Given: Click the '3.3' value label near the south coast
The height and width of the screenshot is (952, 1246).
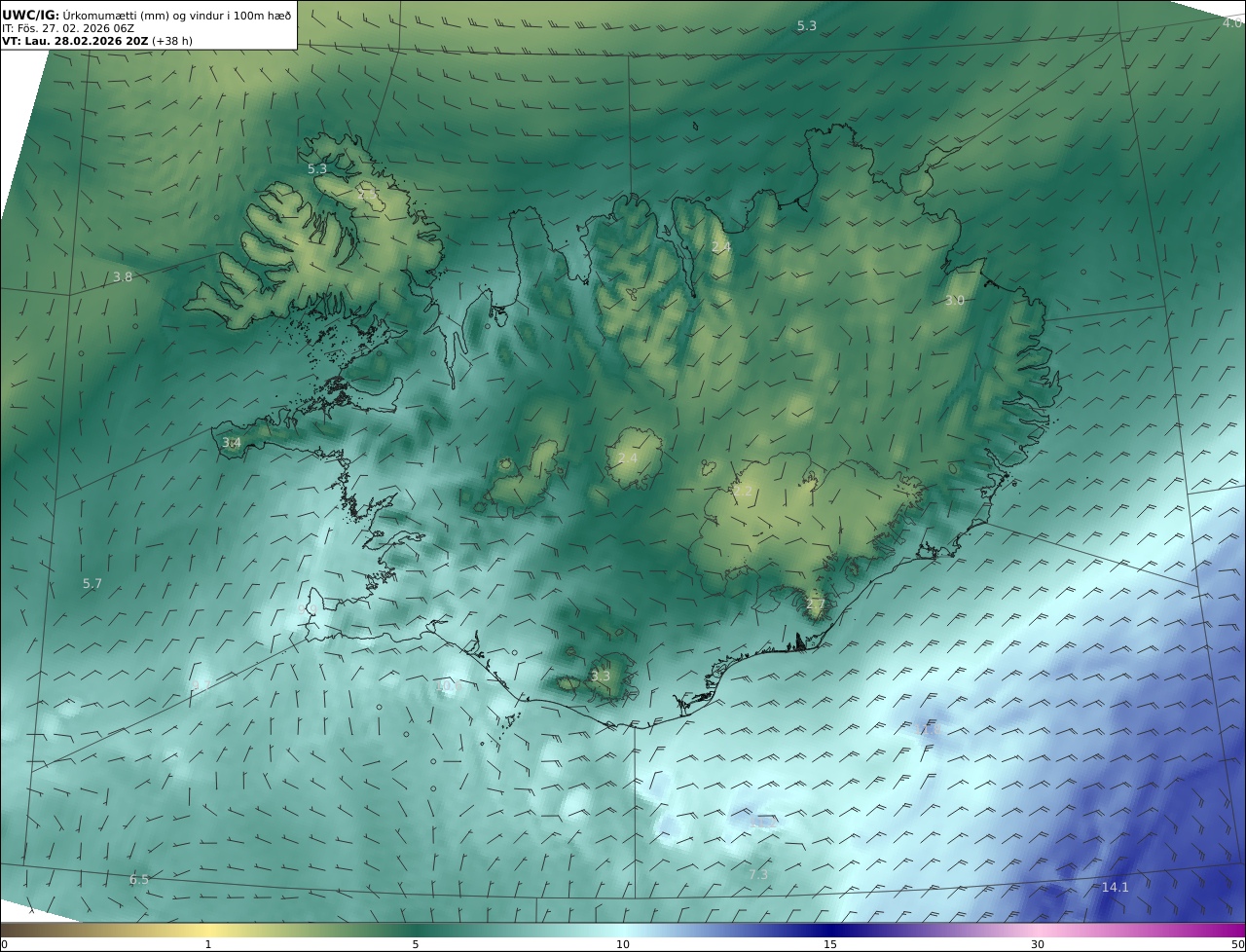Looking at the screenshot, I should [601, 676].
